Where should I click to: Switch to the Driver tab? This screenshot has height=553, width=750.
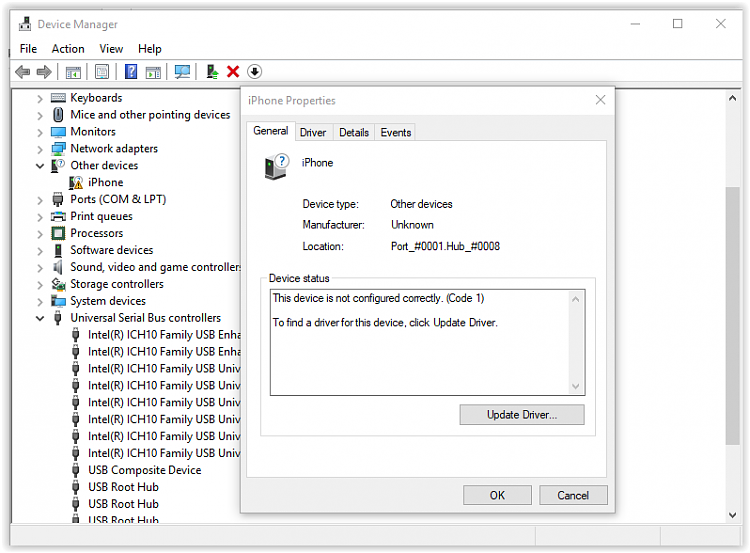(x=313, y=133)
